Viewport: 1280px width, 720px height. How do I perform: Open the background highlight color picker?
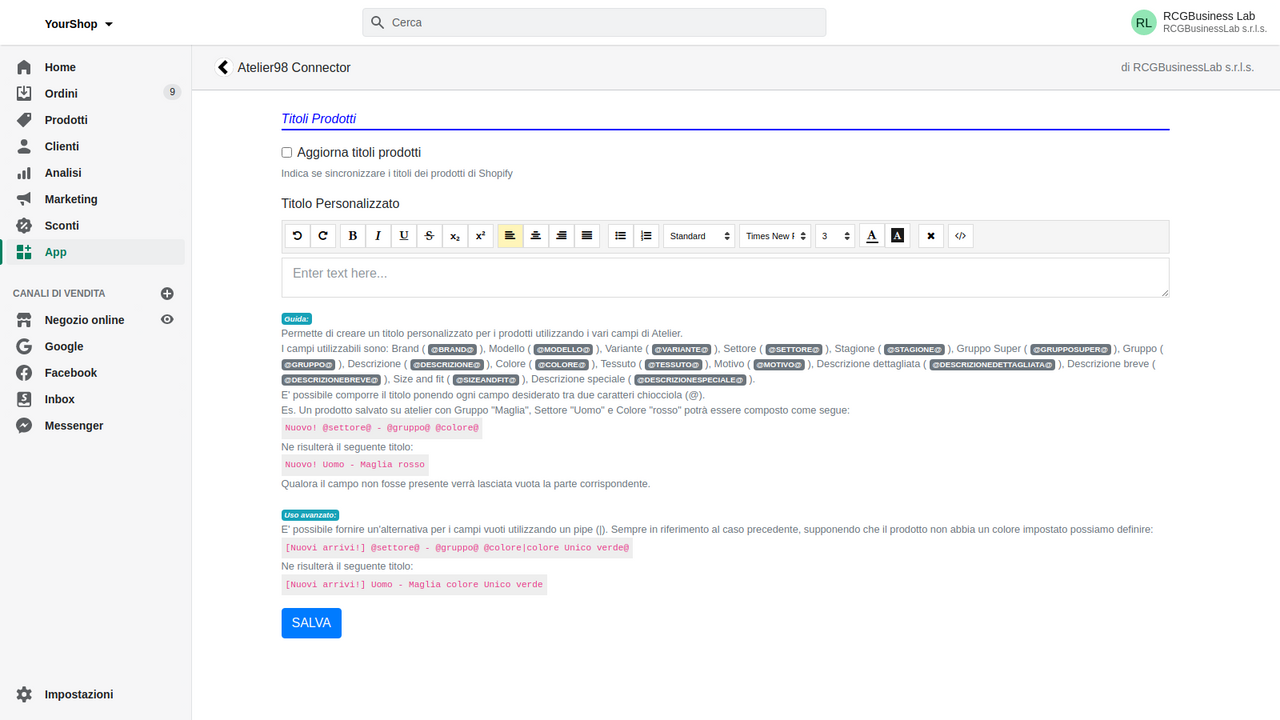click(897, 236)
